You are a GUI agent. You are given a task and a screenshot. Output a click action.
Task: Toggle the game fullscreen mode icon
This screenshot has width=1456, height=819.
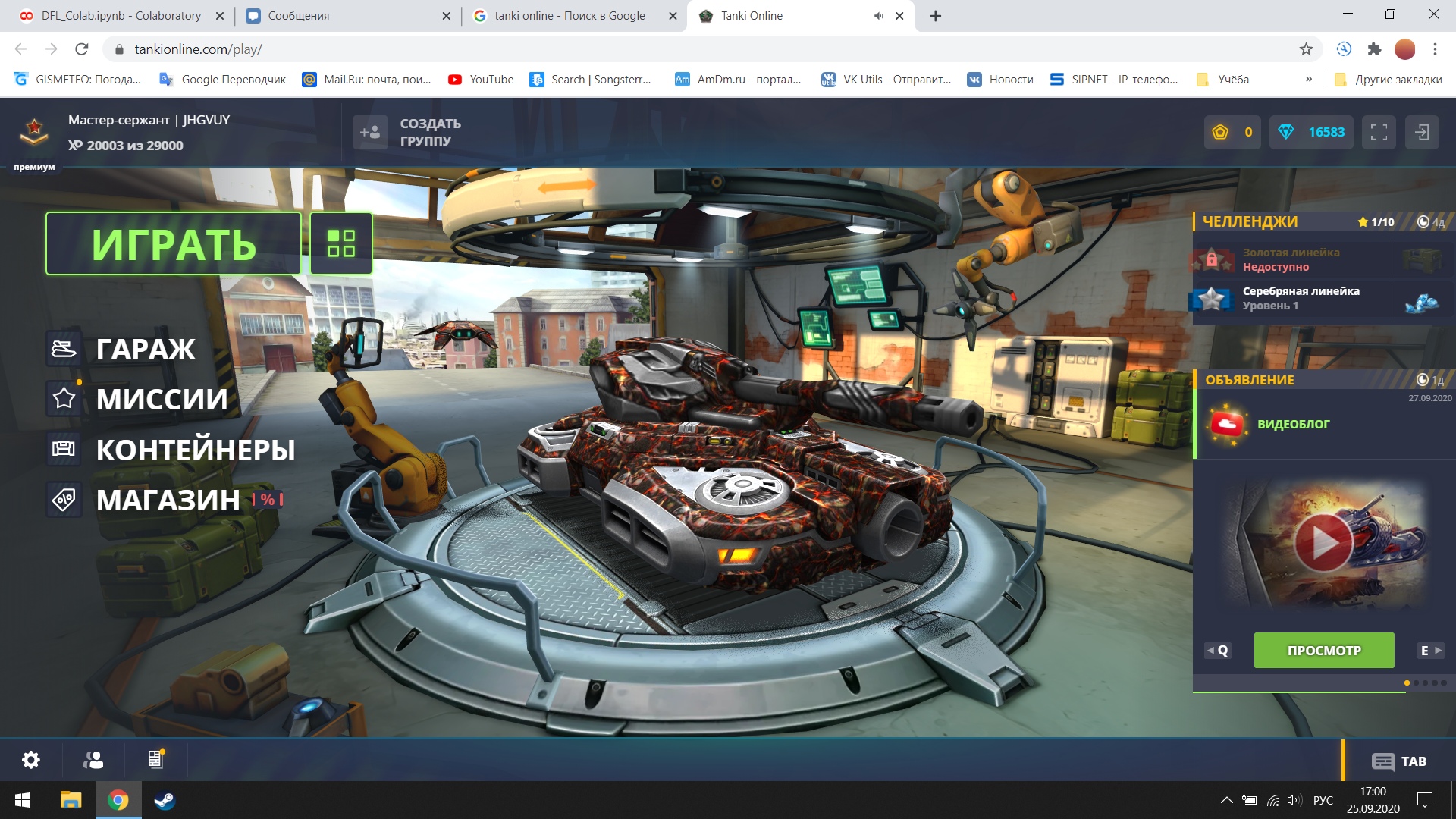click(x=1379, y=132)
